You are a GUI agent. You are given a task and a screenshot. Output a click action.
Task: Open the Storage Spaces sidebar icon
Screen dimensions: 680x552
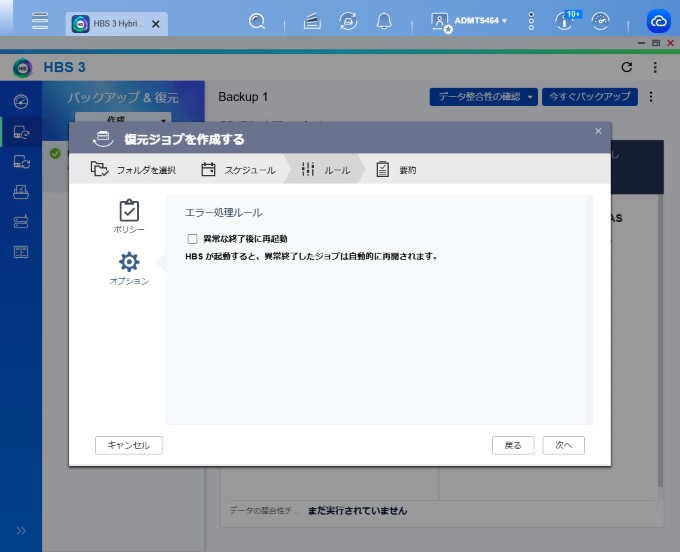click(x=21, y=222)
